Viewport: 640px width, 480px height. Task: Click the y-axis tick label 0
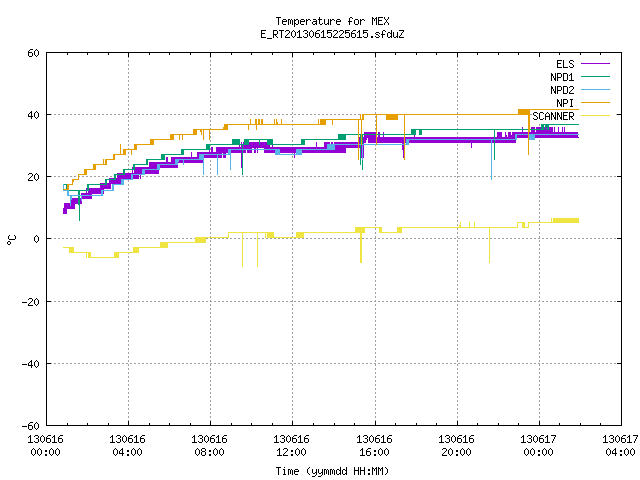pyautogui.click(x=37, y=240)
